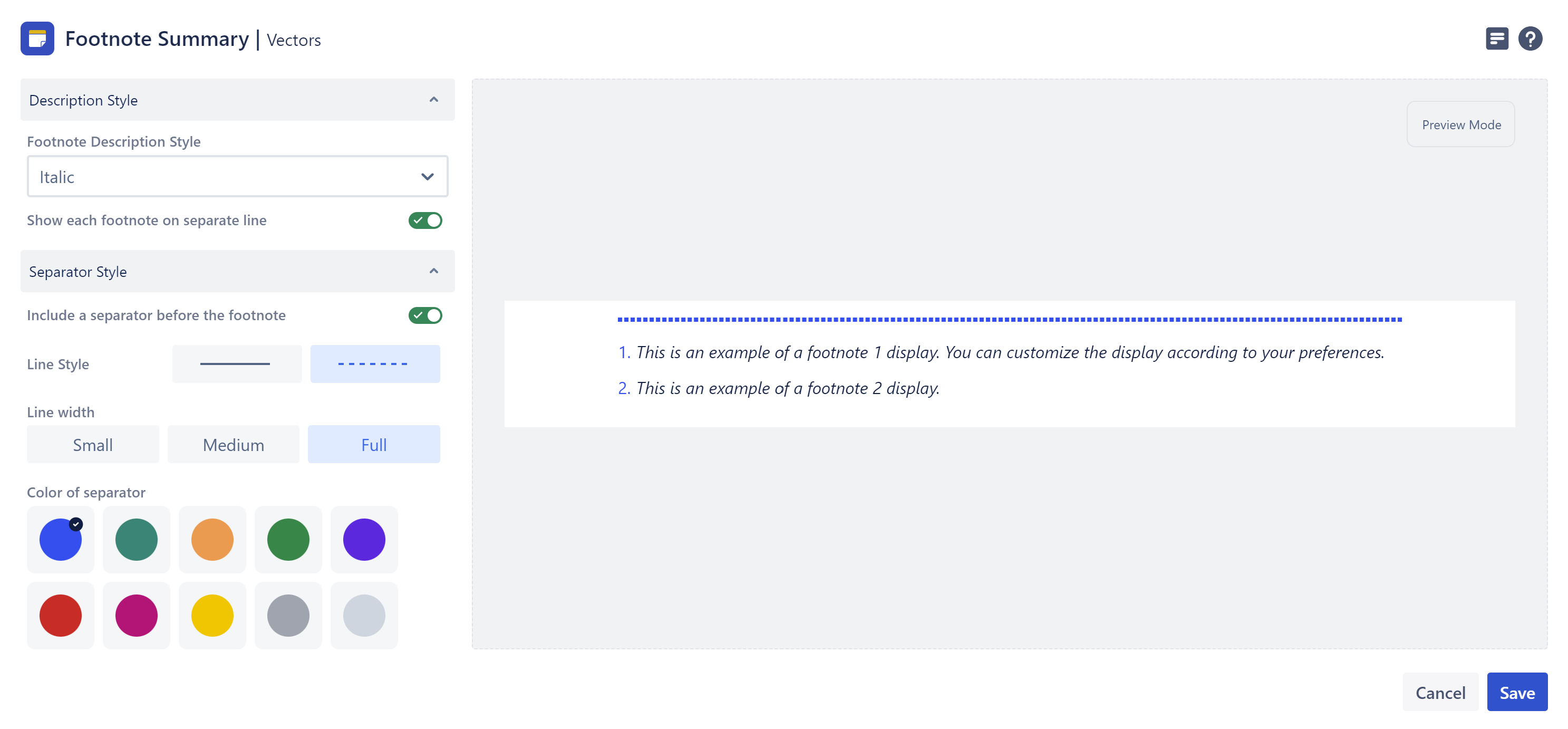The height and width of the screenshot is (729, 1568).
Task: Select the dashed line style
Action: tap(375, 363)
